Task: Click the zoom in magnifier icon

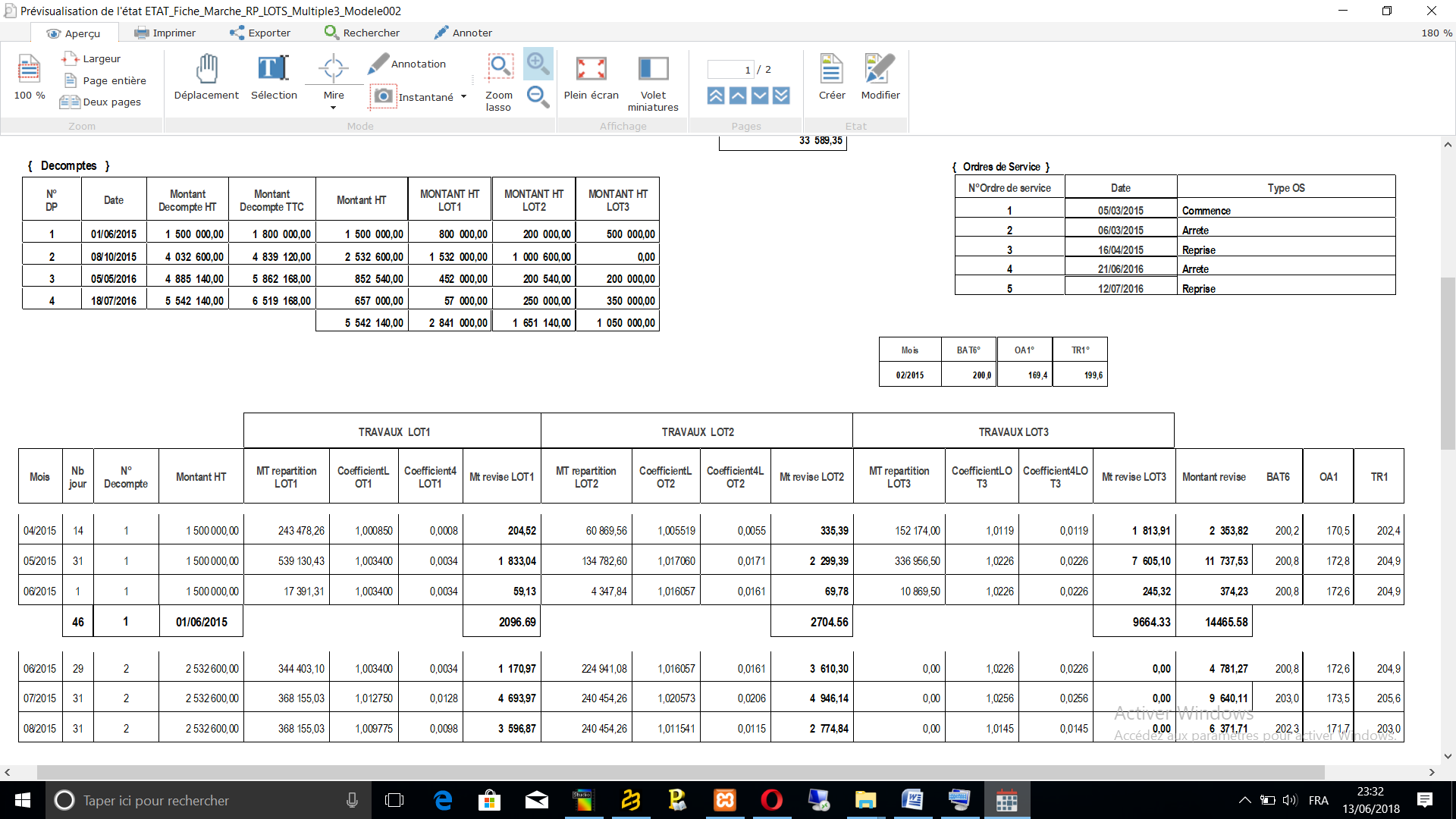Action: tap(538, 64)
